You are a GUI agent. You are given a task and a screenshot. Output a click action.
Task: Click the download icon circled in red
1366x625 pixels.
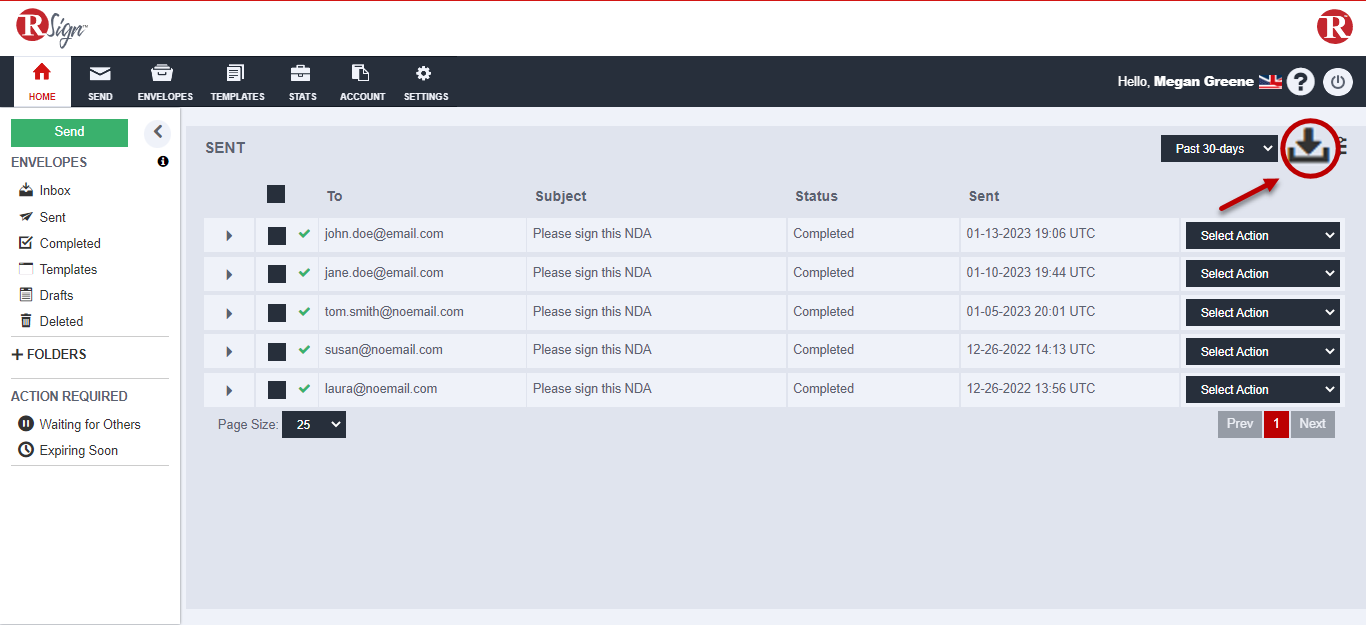coord(1308,148)
